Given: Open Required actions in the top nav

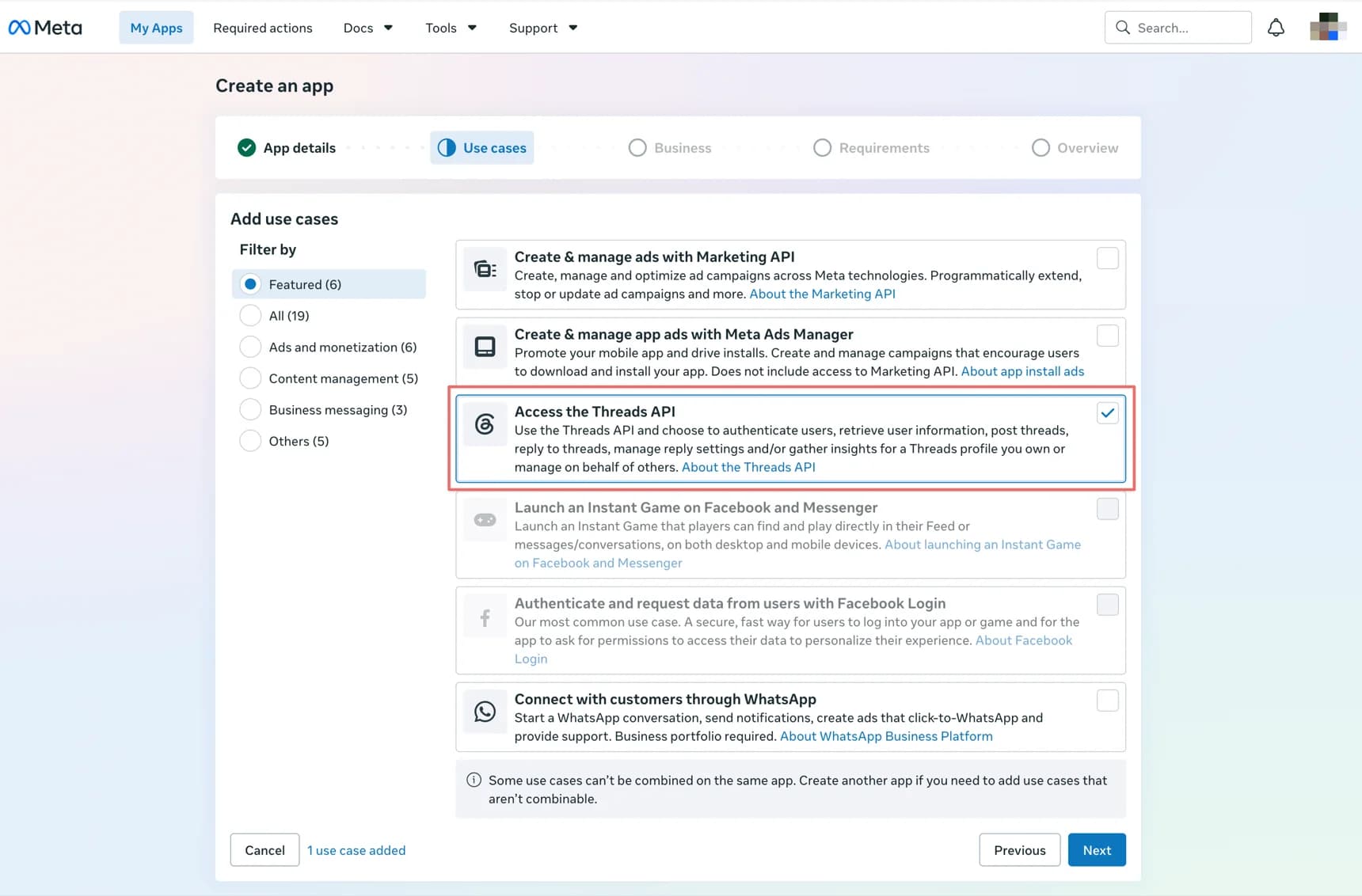Looking at the screenshot, I should 263,28.
